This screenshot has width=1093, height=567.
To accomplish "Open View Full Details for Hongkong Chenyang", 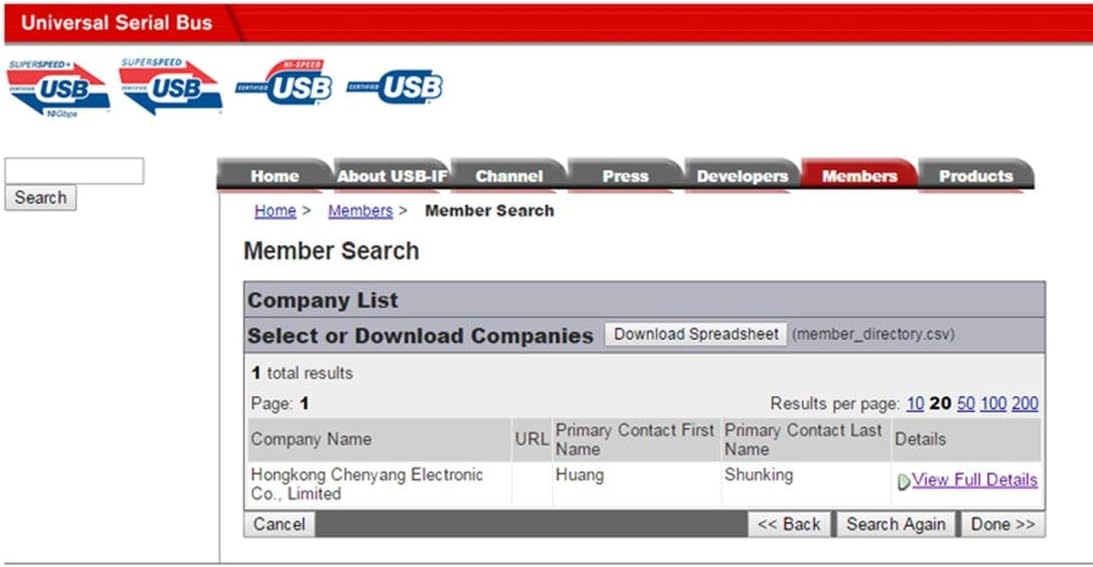I will (x=974, y=480).
